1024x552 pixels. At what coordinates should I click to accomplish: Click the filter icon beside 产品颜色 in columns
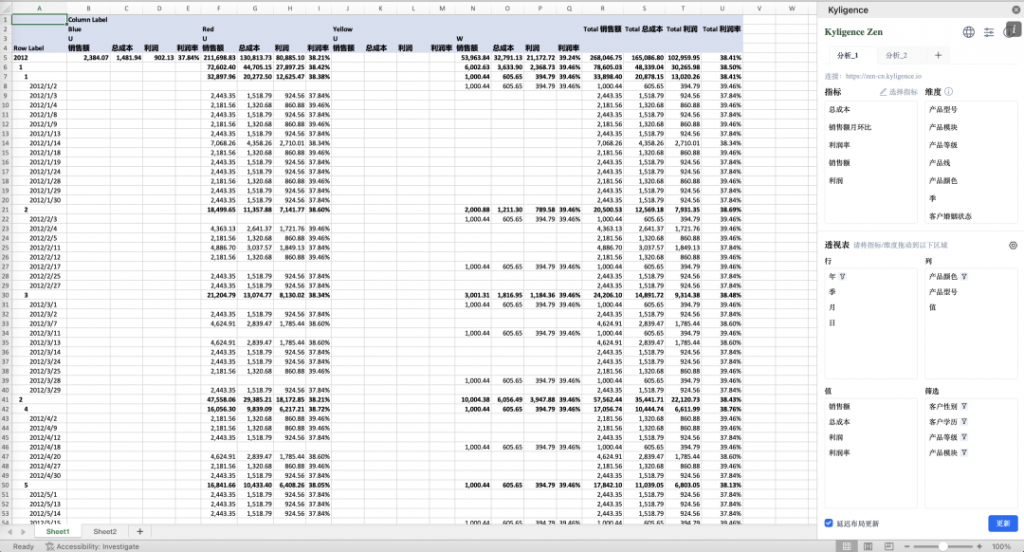point(965,277)
